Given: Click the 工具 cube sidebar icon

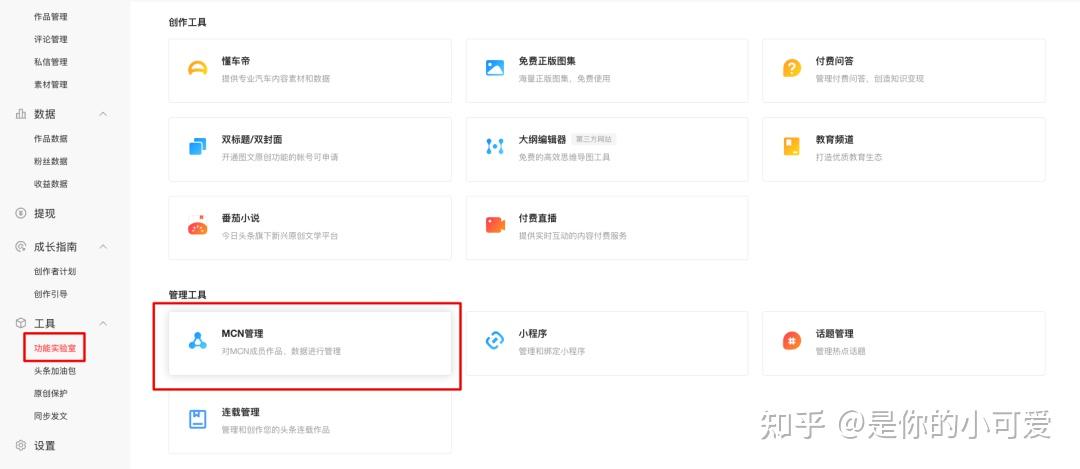Looking at the screenshot, I should [x=21, y=323].
